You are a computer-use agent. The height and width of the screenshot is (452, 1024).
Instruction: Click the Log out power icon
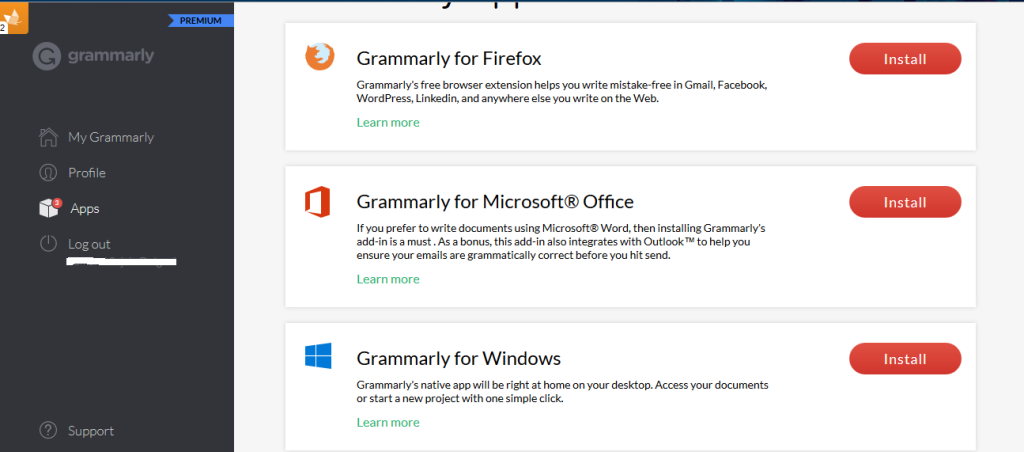[x=48, y=244]
